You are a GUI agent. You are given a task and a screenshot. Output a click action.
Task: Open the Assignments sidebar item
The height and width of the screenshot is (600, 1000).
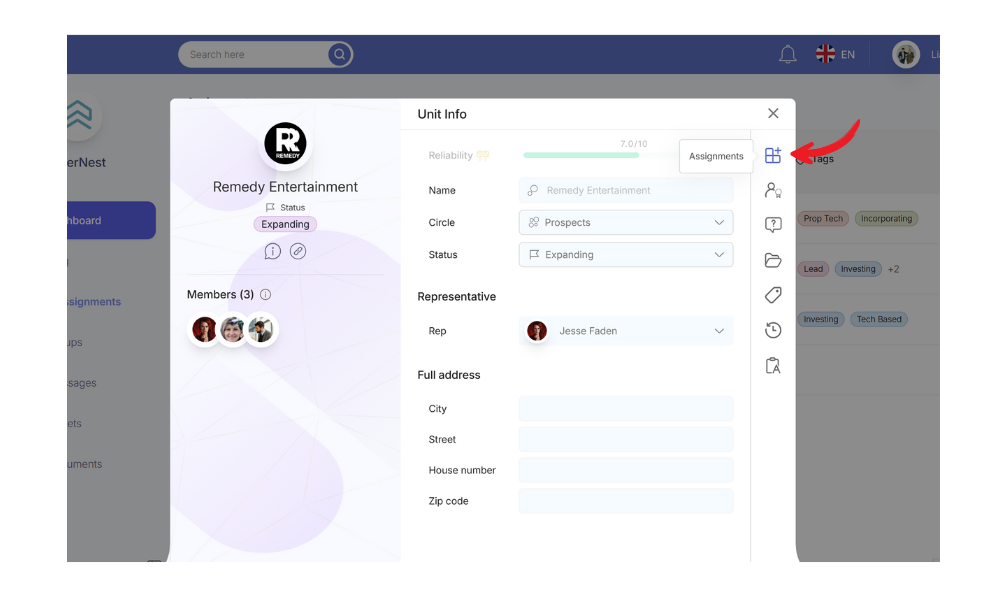point(94,302)
